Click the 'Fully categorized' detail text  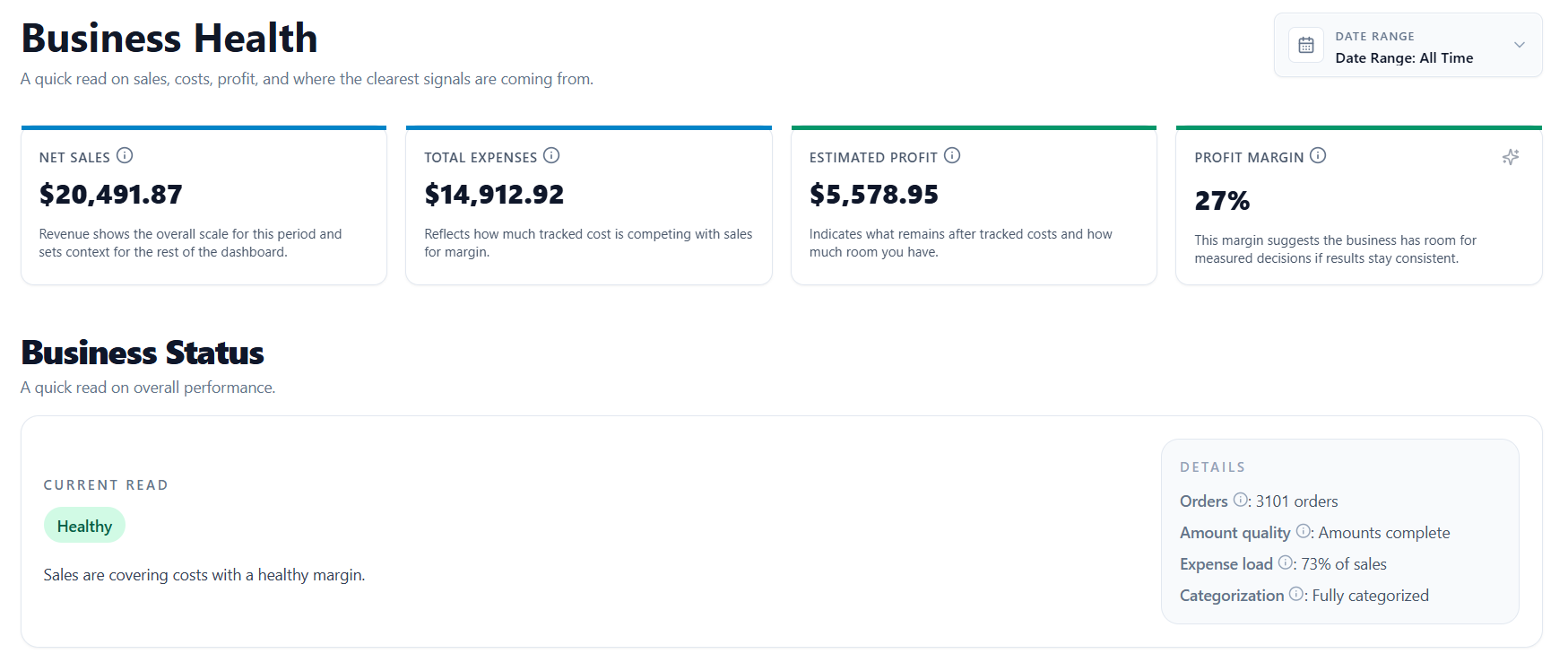pyautogui.click(x=1370, y=596)
